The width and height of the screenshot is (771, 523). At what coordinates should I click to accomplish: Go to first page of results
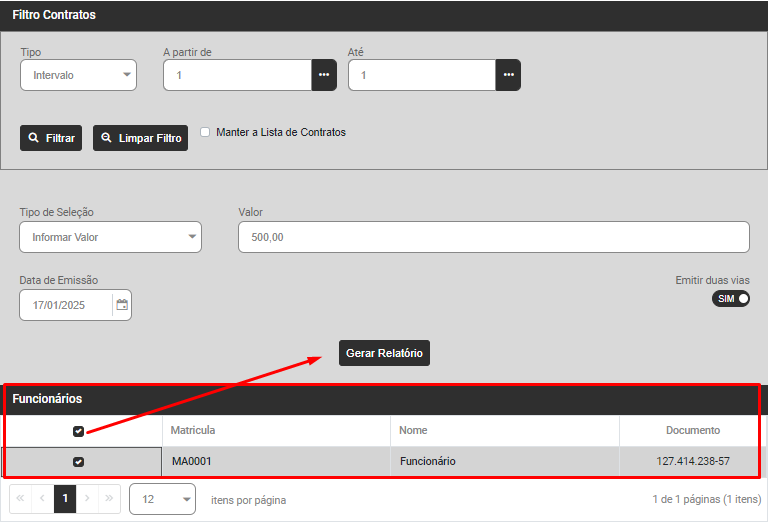pyautogui.click(x=20, y=498)
